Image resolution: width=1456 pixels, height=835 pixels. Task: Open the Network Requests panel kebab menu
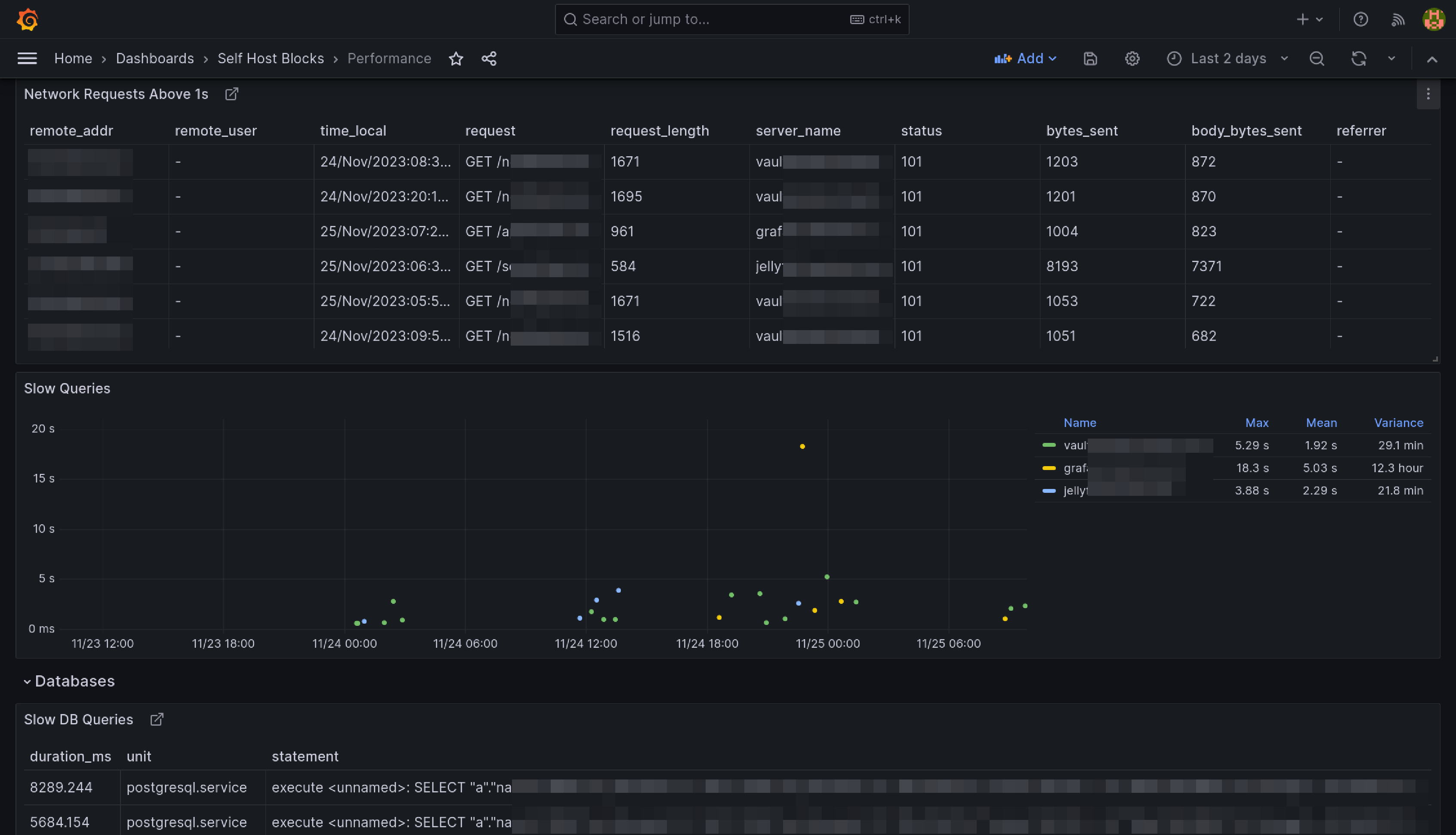1428,94
